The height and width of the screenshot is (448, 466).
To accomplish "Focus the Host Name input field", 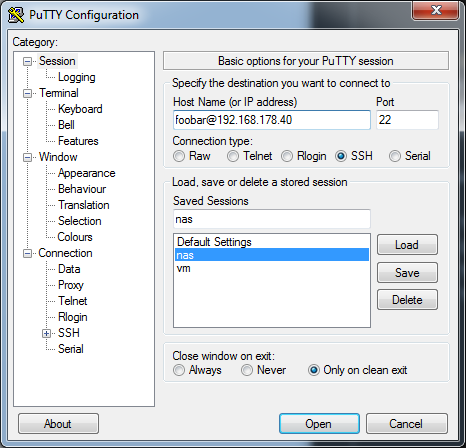I will [272, 120].
